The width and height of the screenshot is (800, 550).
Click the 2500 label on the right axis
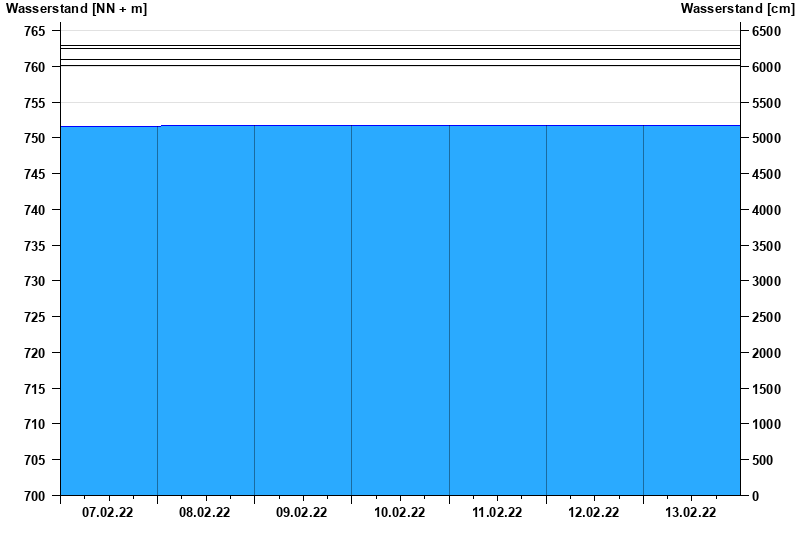pos(767,317)
